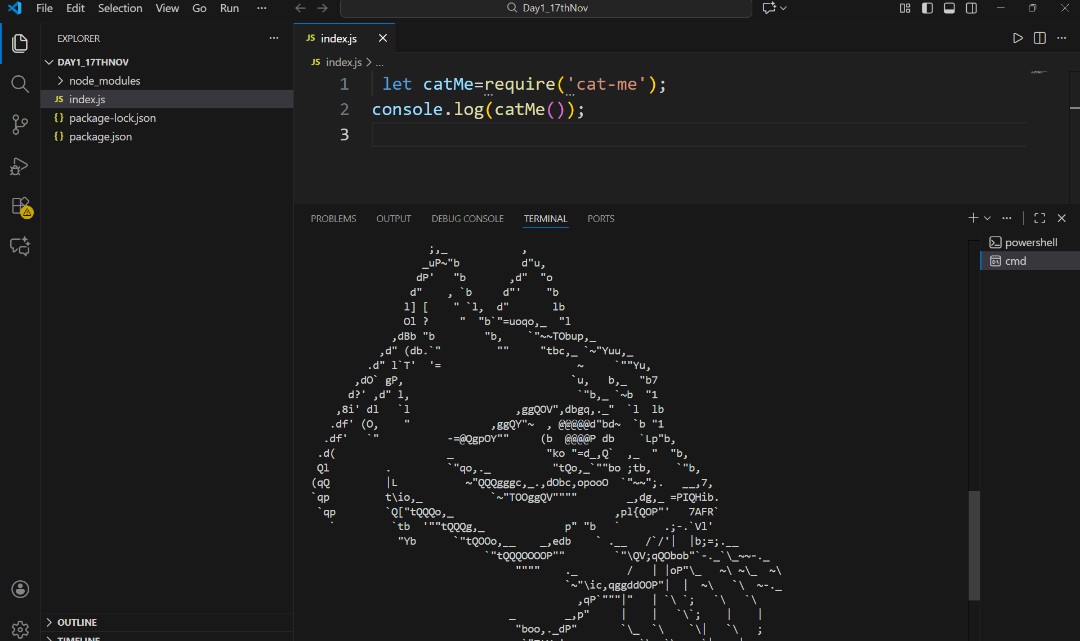Toggle the panel into maximized size
The width and height of the screenshot is (1080, 641).
click(1039, 217)
